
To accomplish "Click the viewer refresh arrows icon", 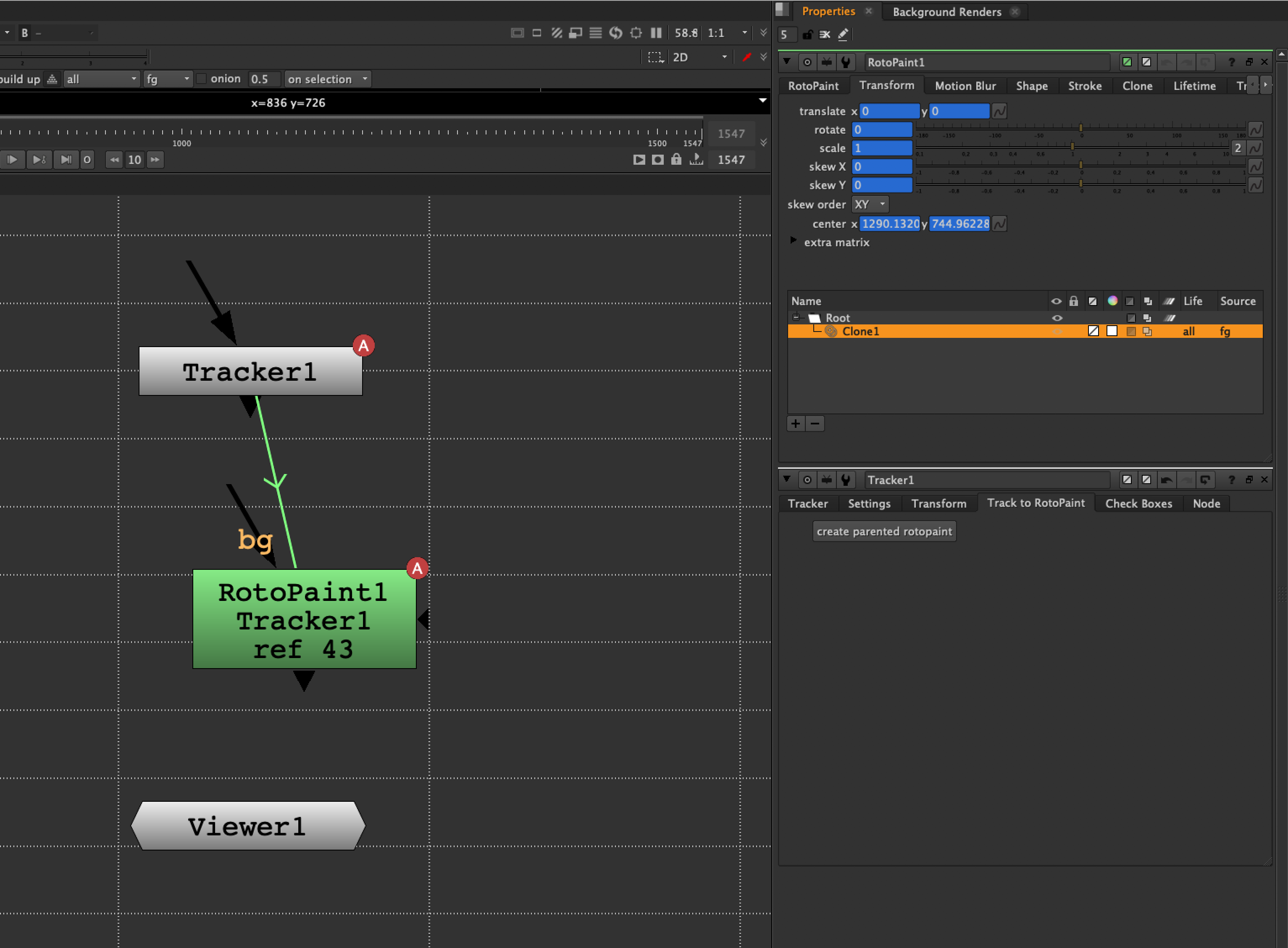I will (x=615, y=33).
